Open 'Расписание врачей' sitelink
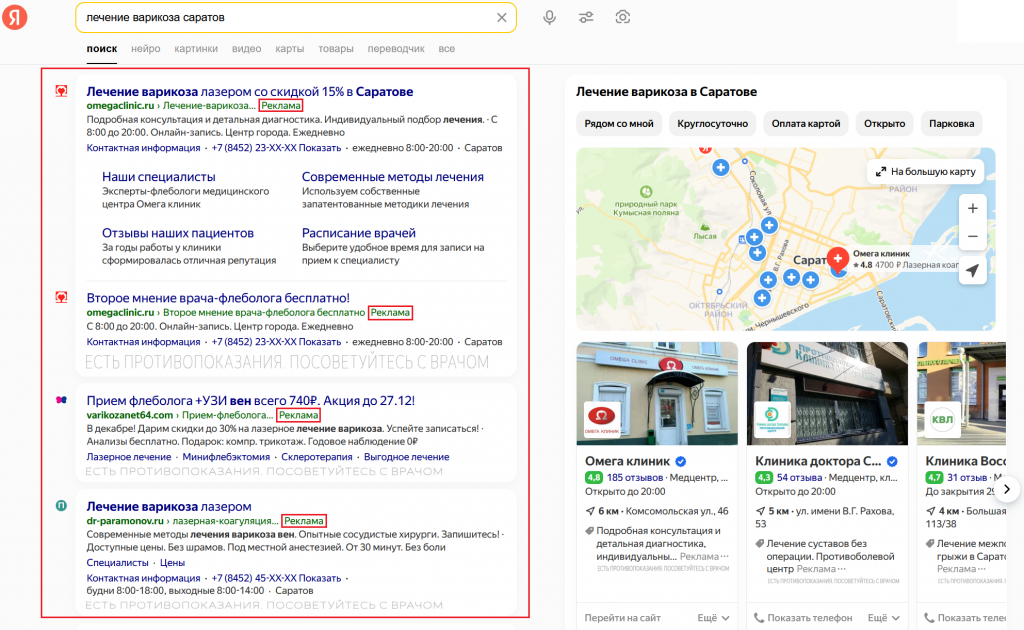The width and height of the screenshot is (1024, 630). [x=359, y=233]
